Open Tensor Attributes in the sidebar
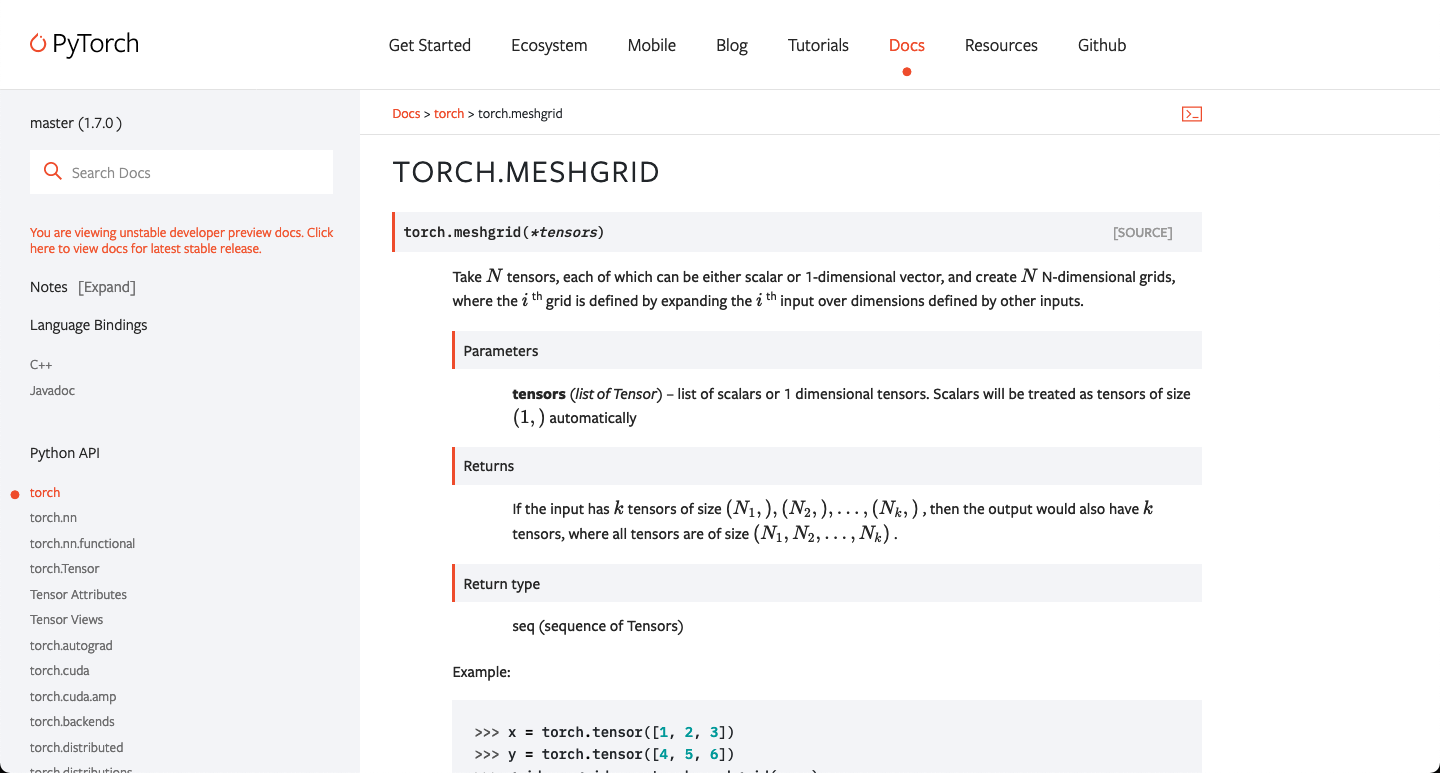The width and height of the screenshot is (1440, 773). click(x=78, y=594)
